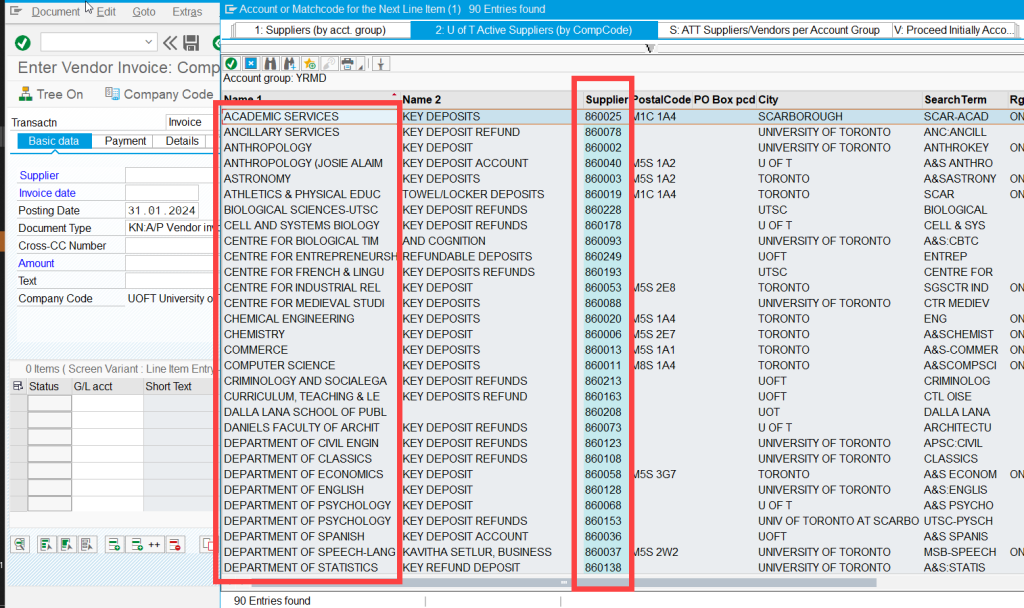Viewport: 1024px width, 608px height.
Task: Click the table settings icon at popup toolbar end
Action: click(380, 64)
